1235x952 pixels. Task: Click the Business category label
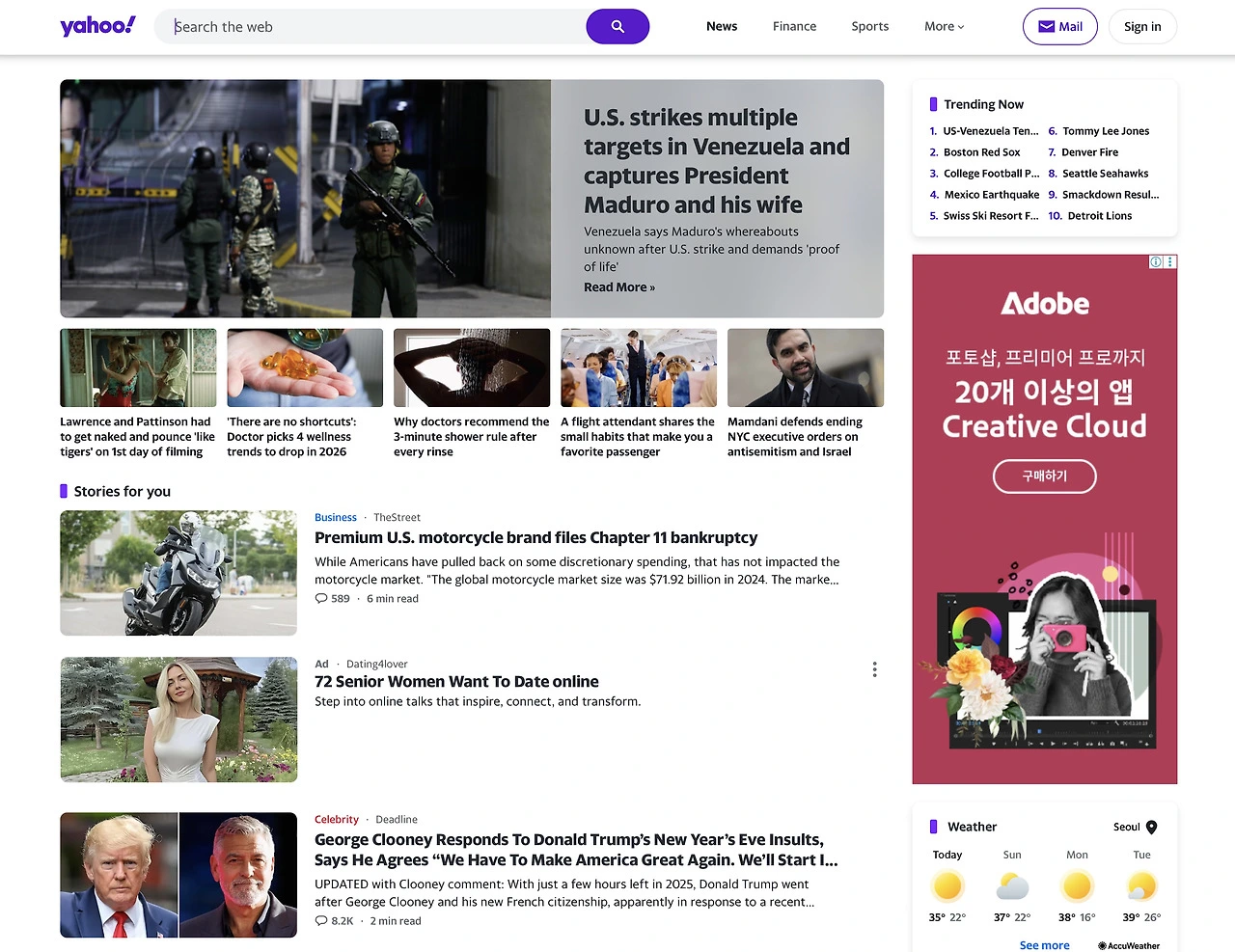click(x=336, y=518)
